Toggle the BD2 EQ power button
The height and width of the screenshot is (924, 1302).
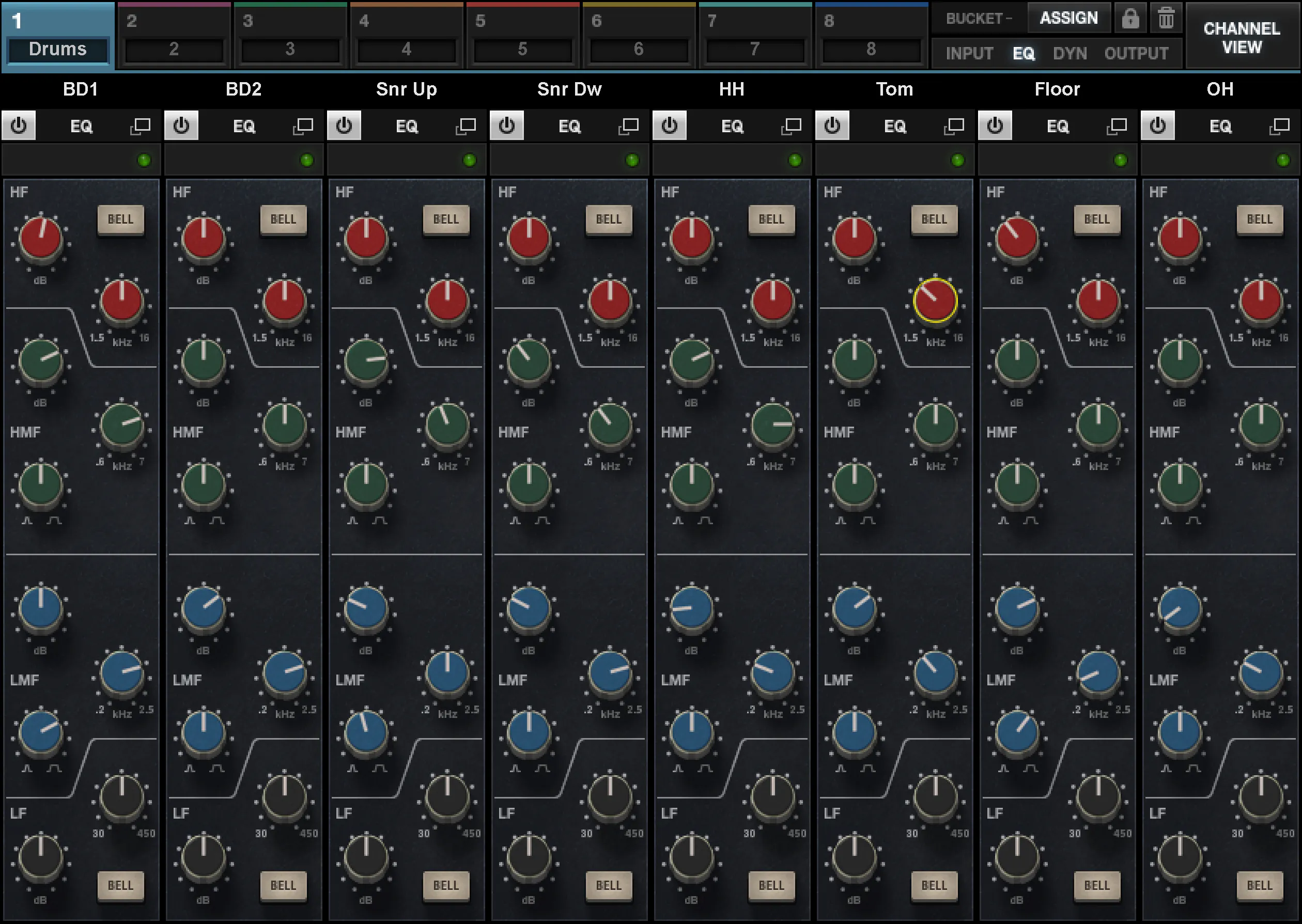pyautogui.click(x=181, y=125)
